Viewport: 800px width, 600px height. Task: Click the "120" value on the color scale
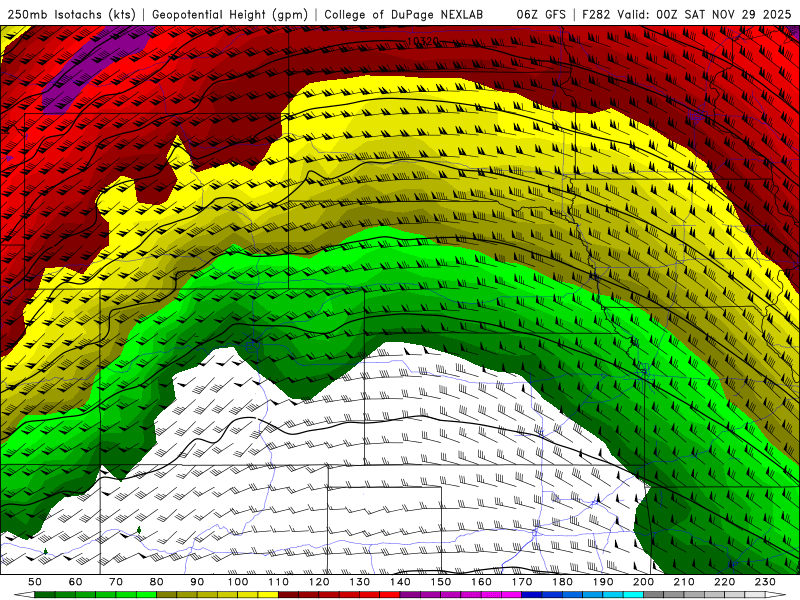tap(318, 582)
